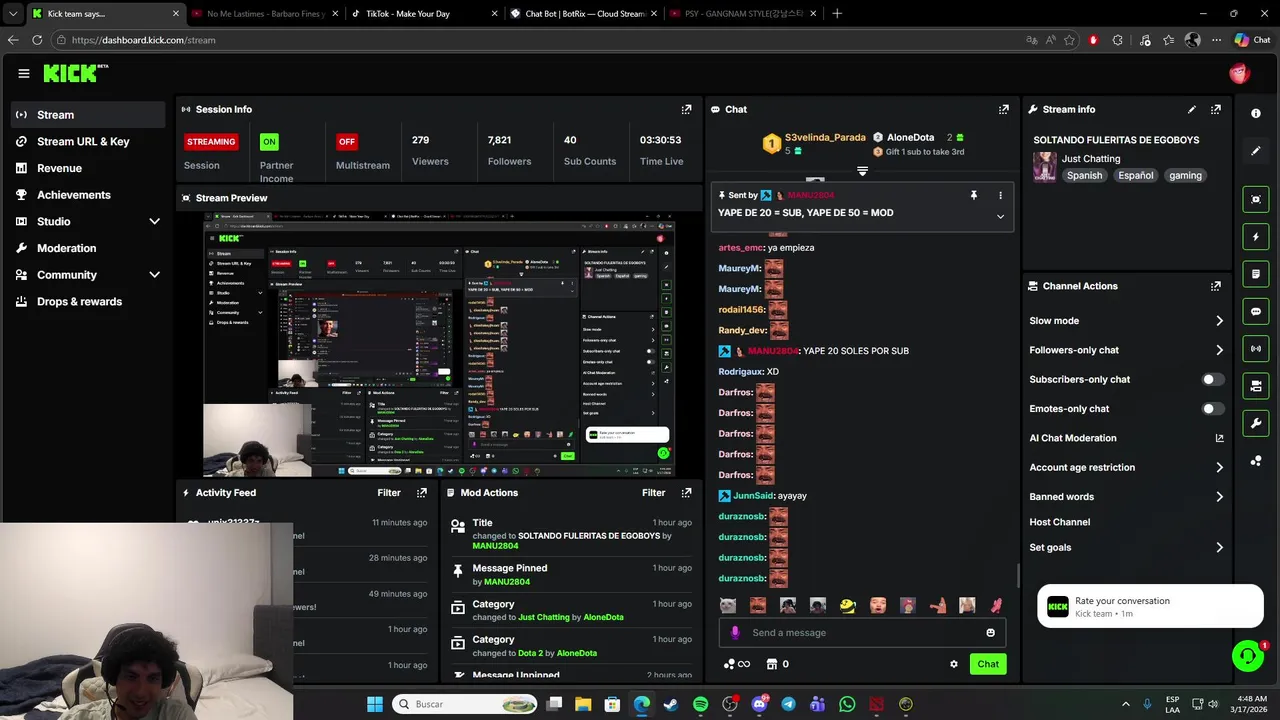Edit stream info with the pencil icon
Viewport: 1280px width, 720px height.
[1191, 109]
